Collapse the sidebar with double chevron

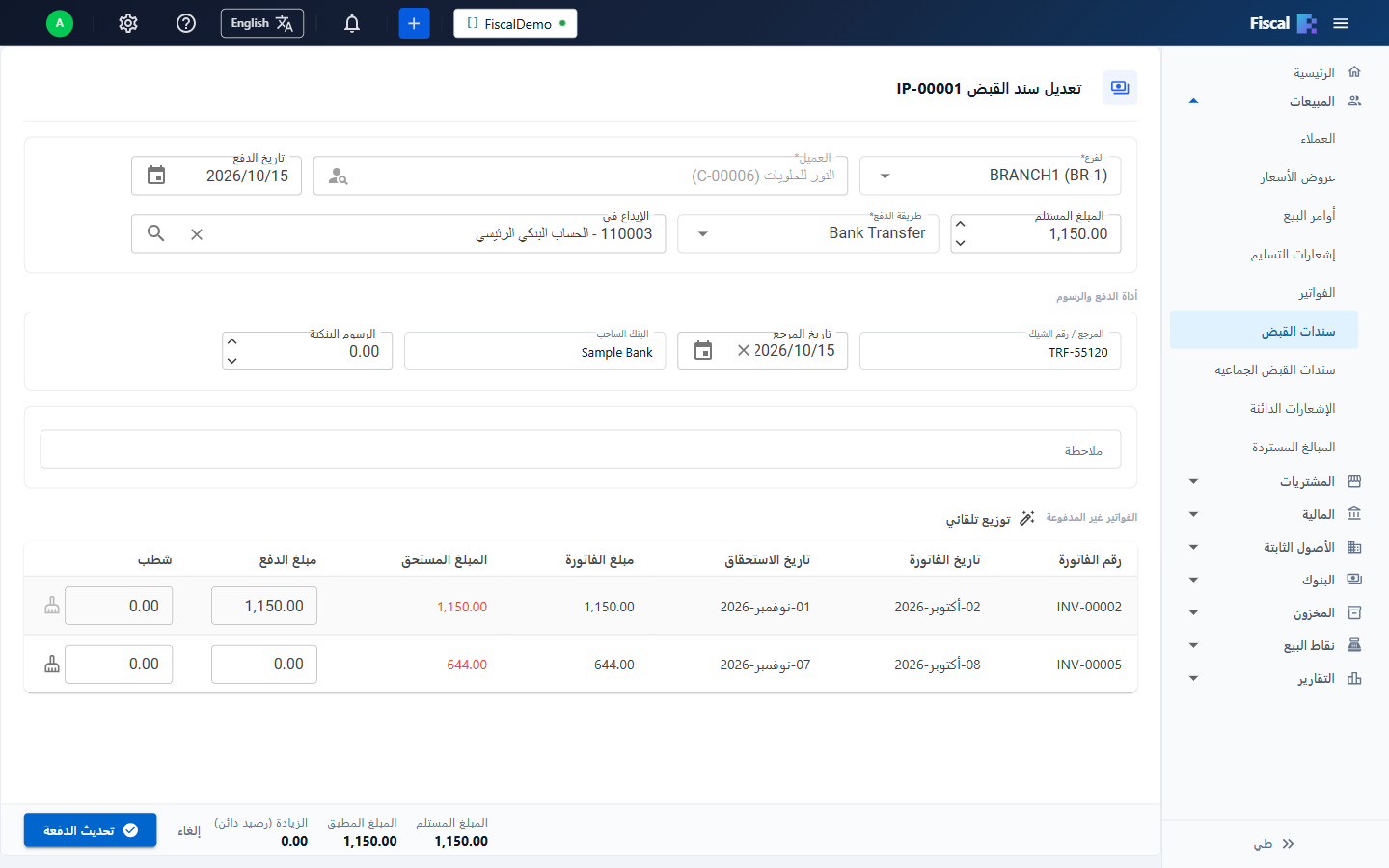(x=1288, y=844)
